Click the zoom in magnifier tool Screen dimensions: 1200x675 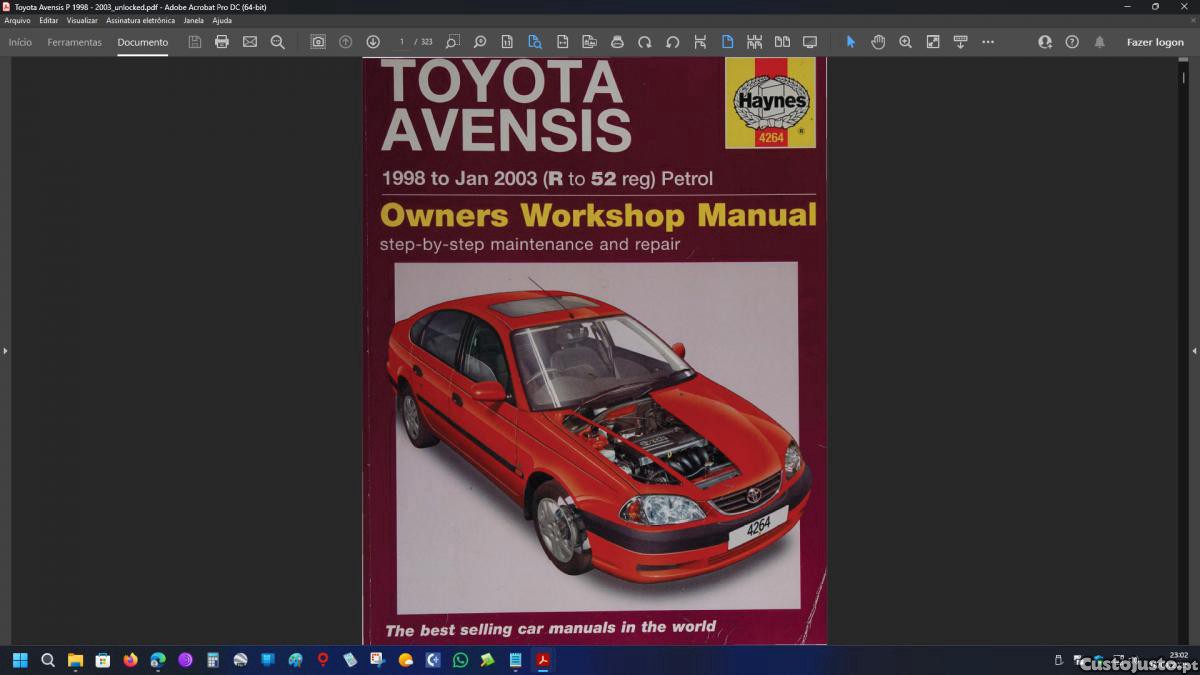coord(905,42)
